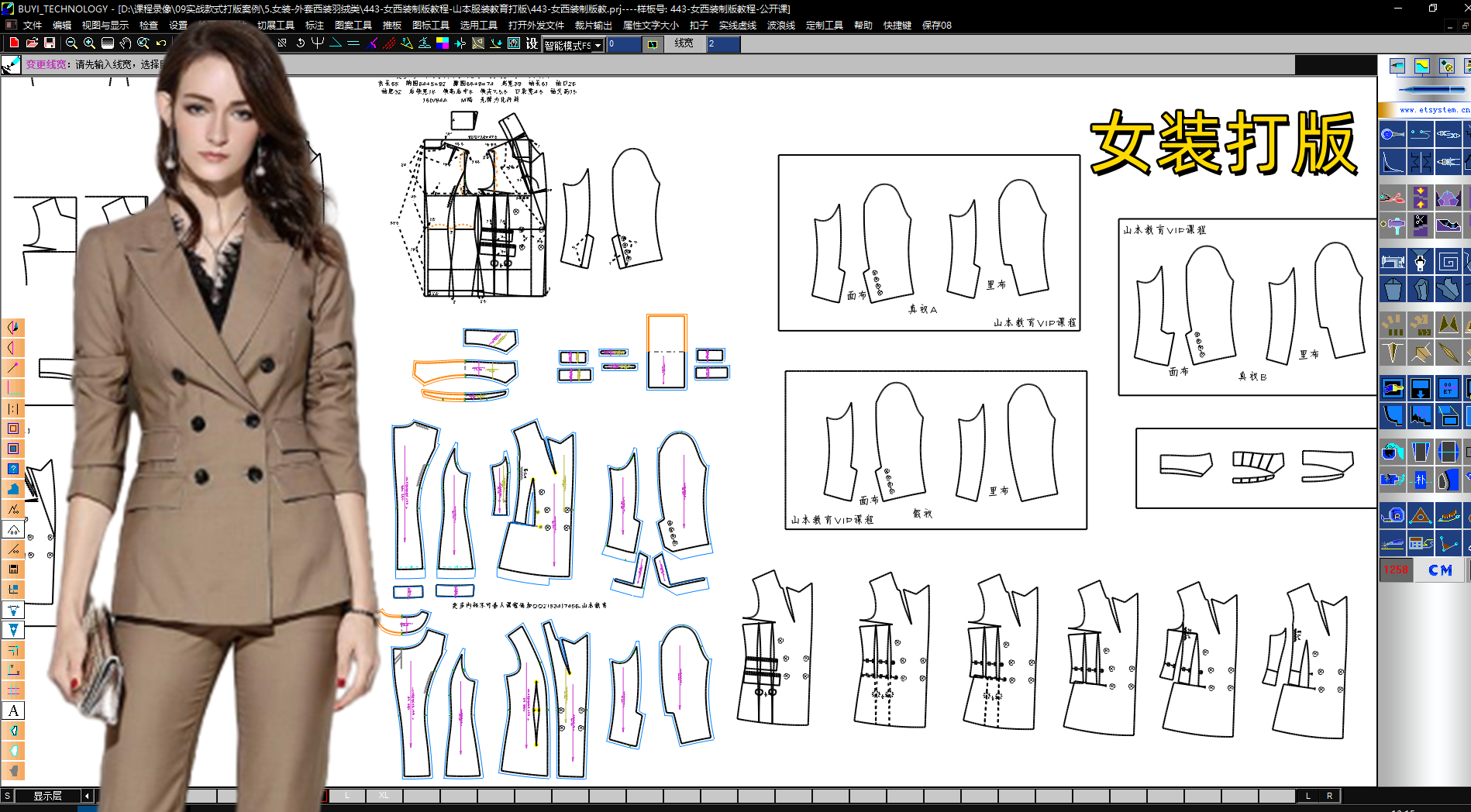
Task: Click the www.etsystem.cn link
Action: [1435, 110]
